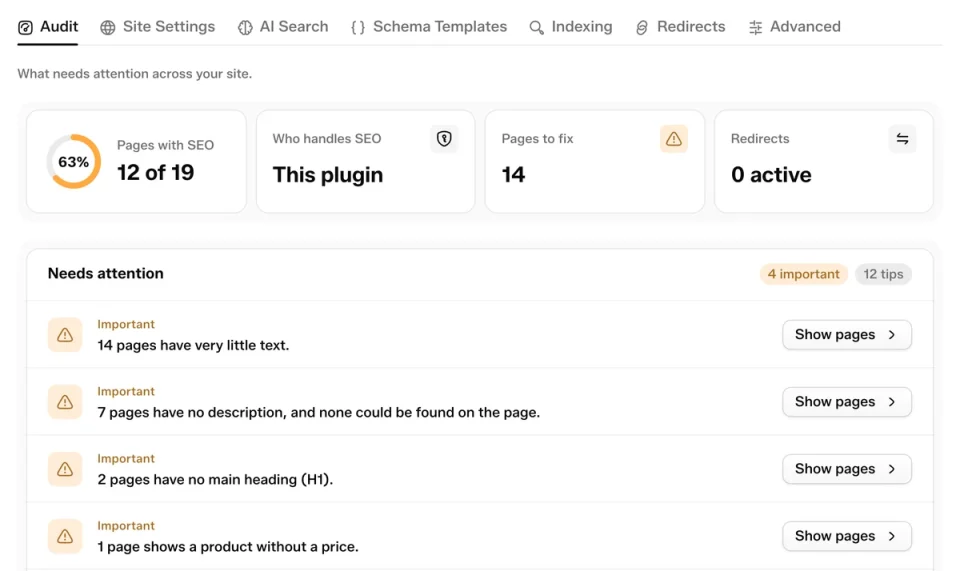
Task: Click warning icon beside 'product without a price'
Action: (x=65, y=537)
